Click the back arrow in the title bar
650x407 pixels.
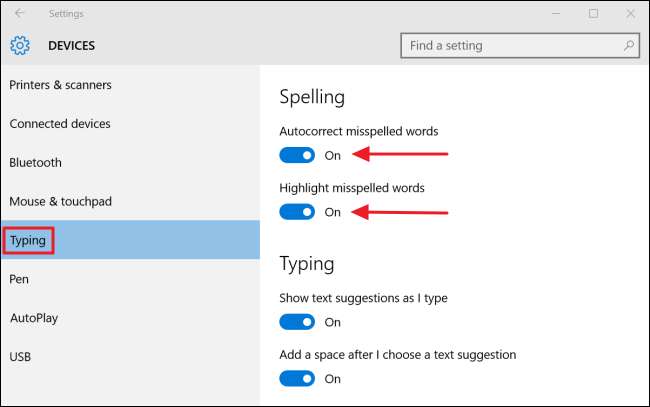coord(19,14)
